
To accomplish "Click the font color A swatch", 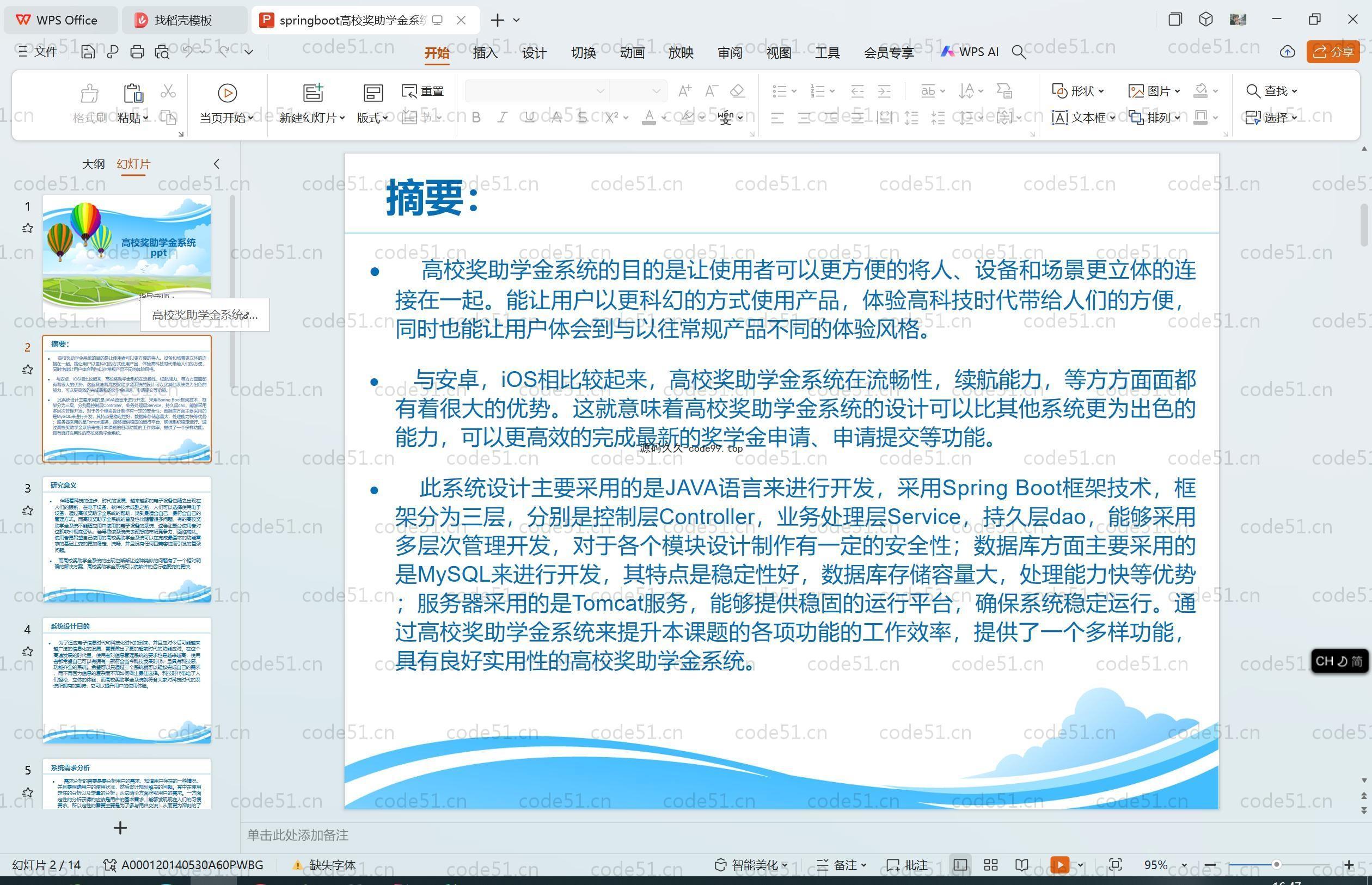I will click(x=649, y=118).
